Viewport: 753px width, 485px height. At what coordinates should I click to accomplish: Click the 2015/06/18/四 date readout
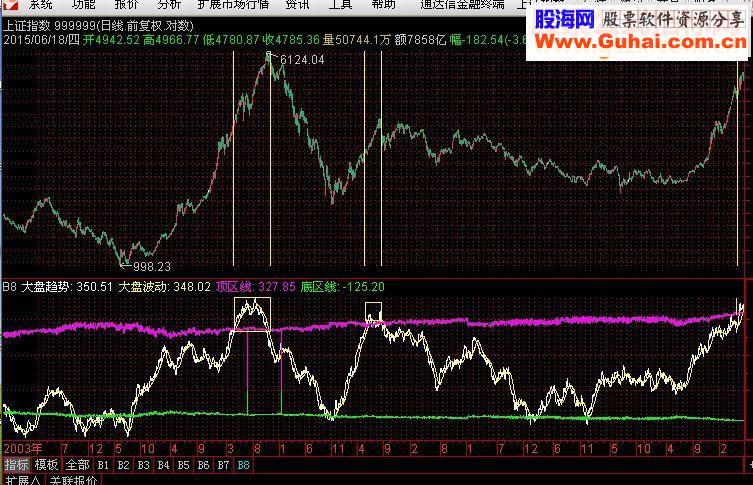[x=41, y=40]
